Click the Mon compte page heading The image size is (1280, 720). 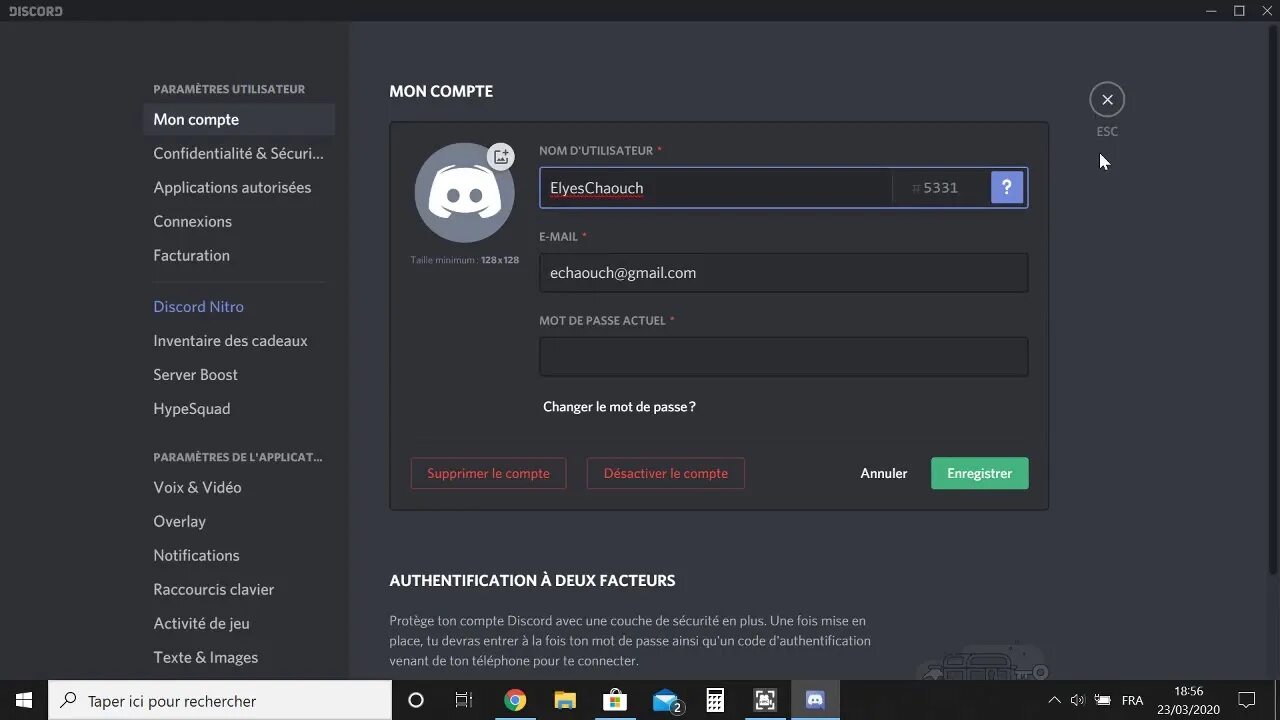point(441,91)
